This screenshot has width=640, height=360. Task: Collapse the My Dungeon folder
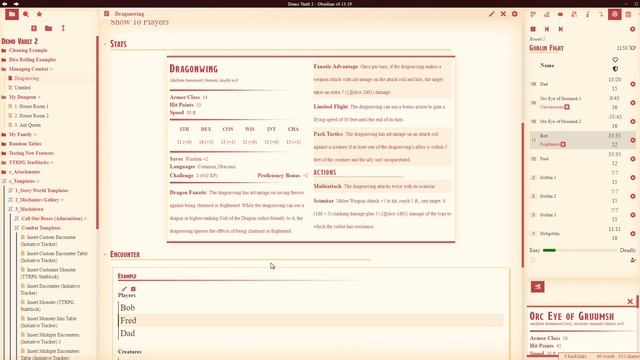(x=21, y=97)
